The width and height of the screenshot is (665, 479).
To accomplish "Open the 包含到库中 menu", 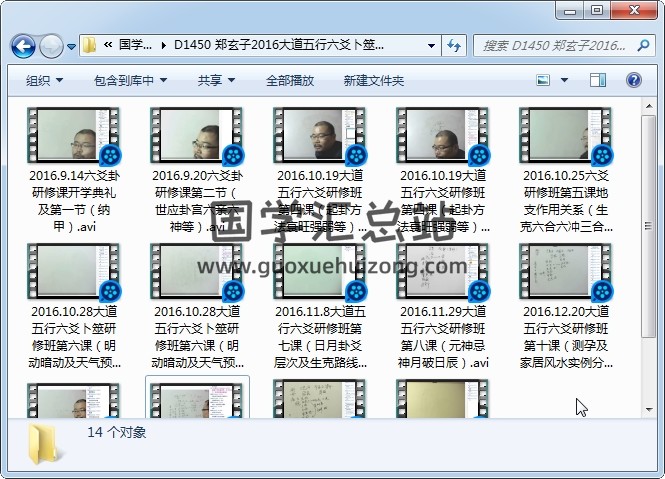I will point(131,80).
